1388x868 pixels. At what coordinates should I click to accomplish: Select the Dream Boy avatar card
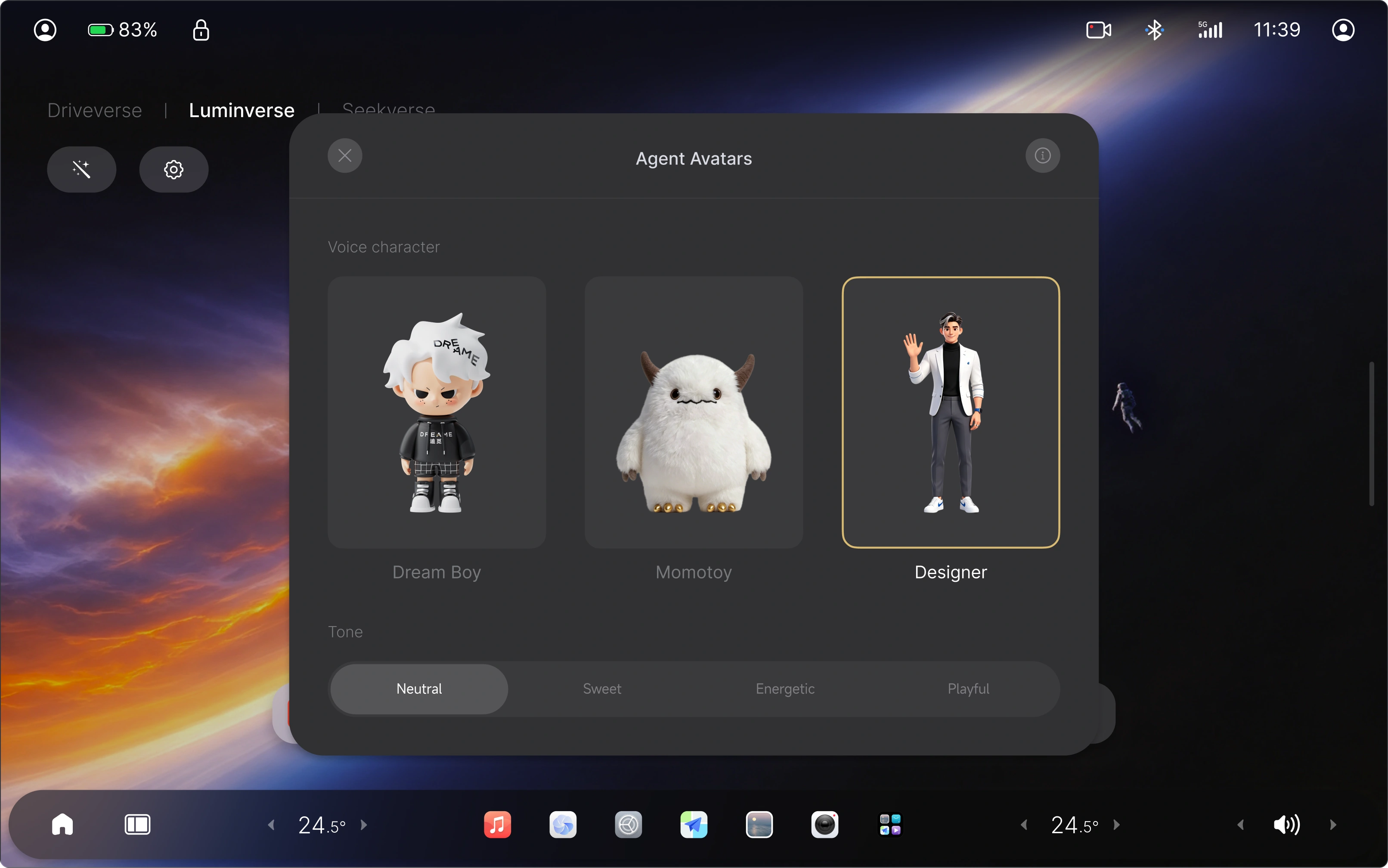437,412
